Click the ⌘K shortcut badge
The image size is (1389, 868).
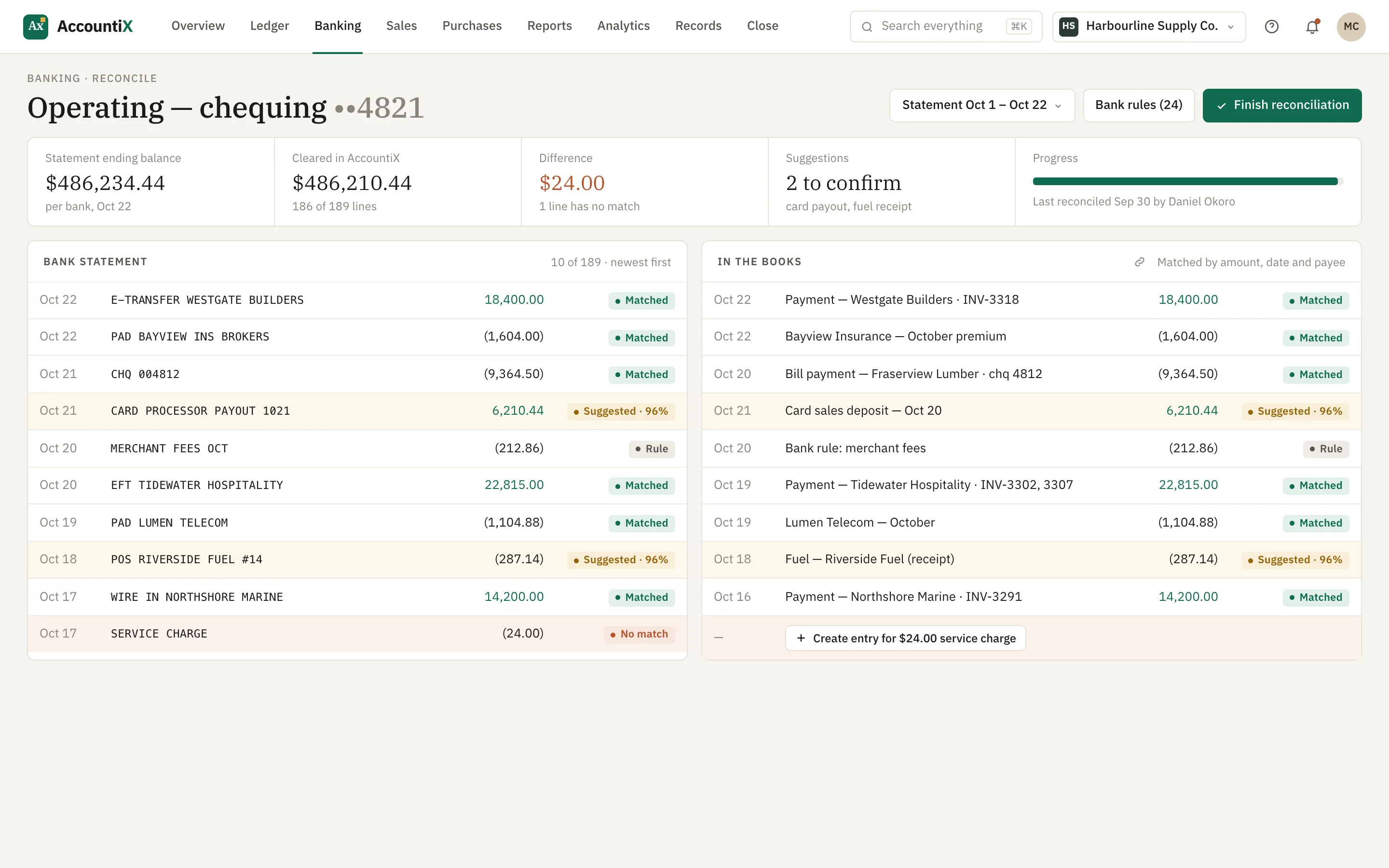tap(1019, 27)
